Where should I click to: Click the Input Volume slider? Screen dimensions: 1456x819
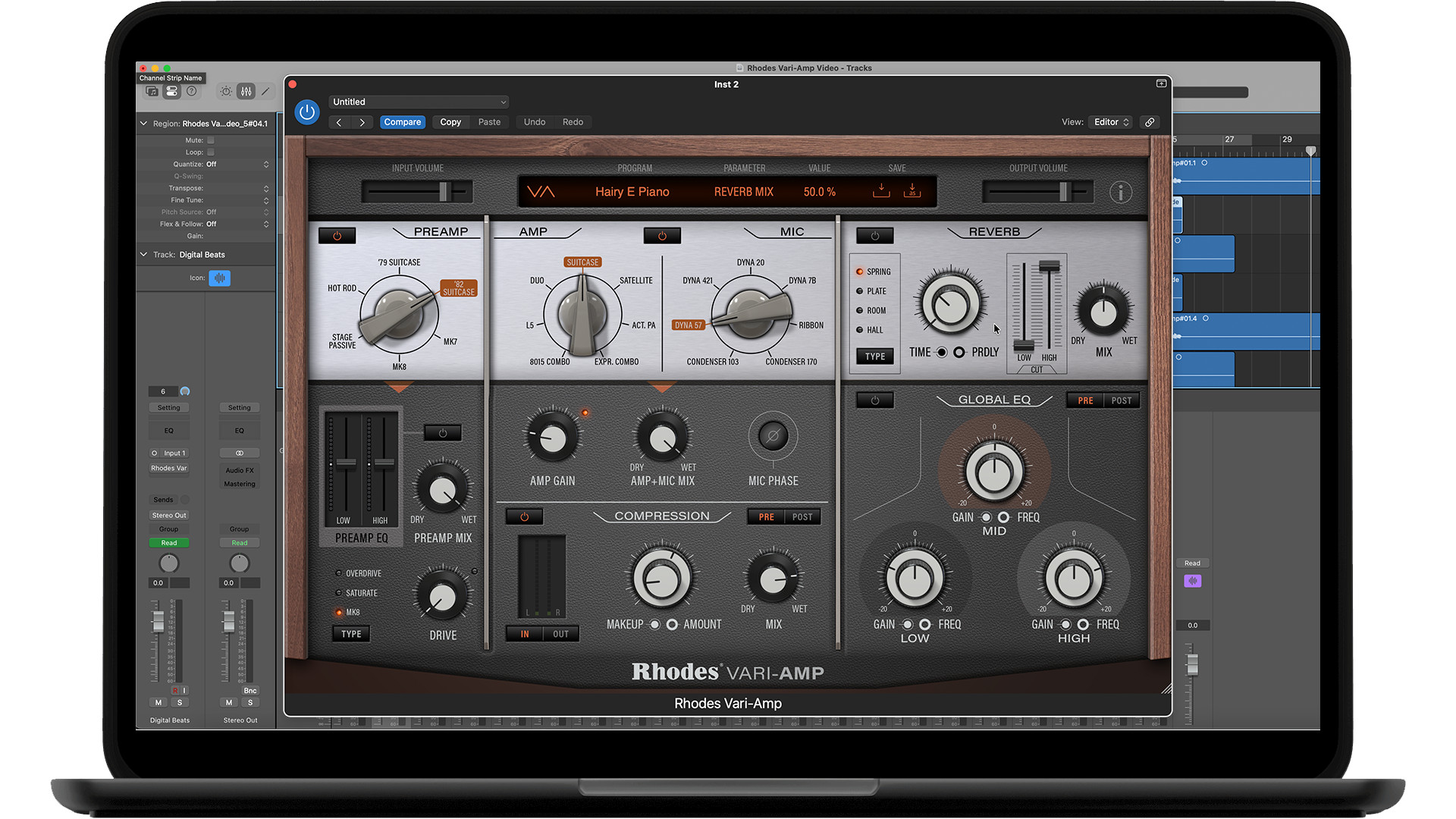click(x=444, y=192)
